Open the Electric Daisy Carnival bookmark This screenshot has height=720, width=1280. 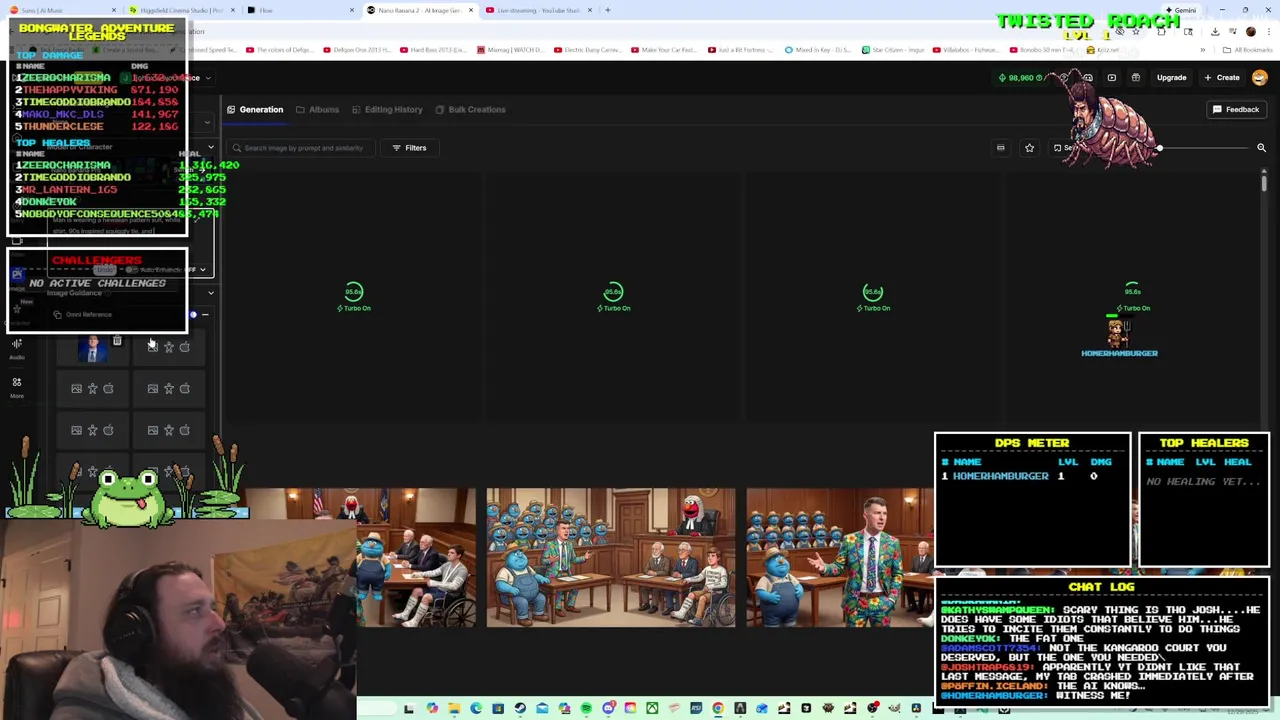[x=590, y=49]
